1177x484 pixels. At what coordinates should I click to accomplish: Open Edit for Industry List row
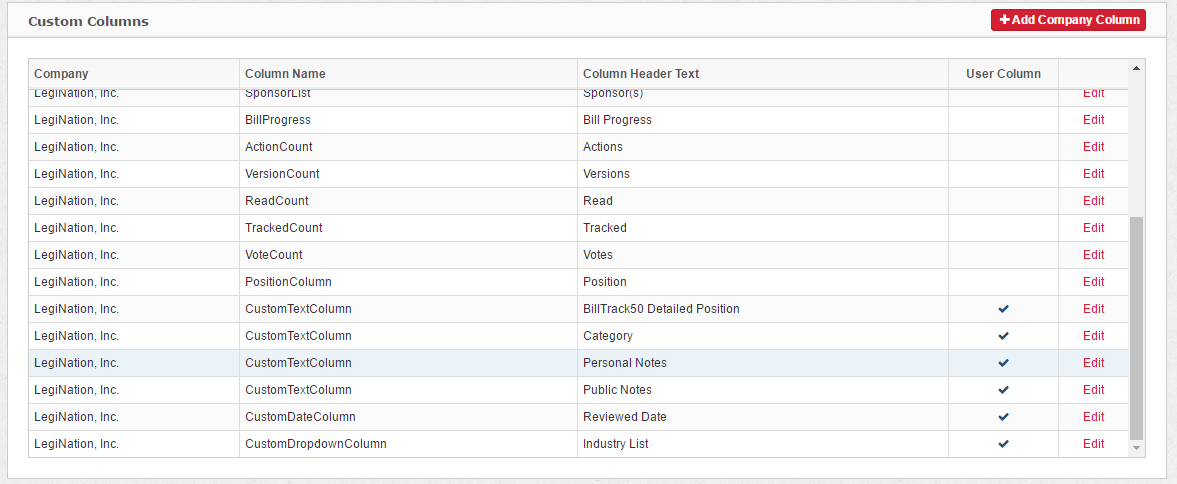tap(1093, 444)
